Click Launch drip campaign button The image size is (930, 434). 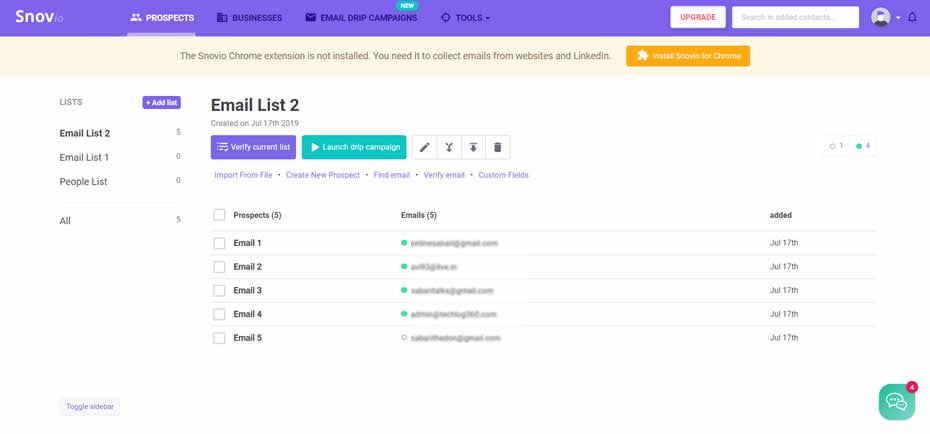point(354,147)
